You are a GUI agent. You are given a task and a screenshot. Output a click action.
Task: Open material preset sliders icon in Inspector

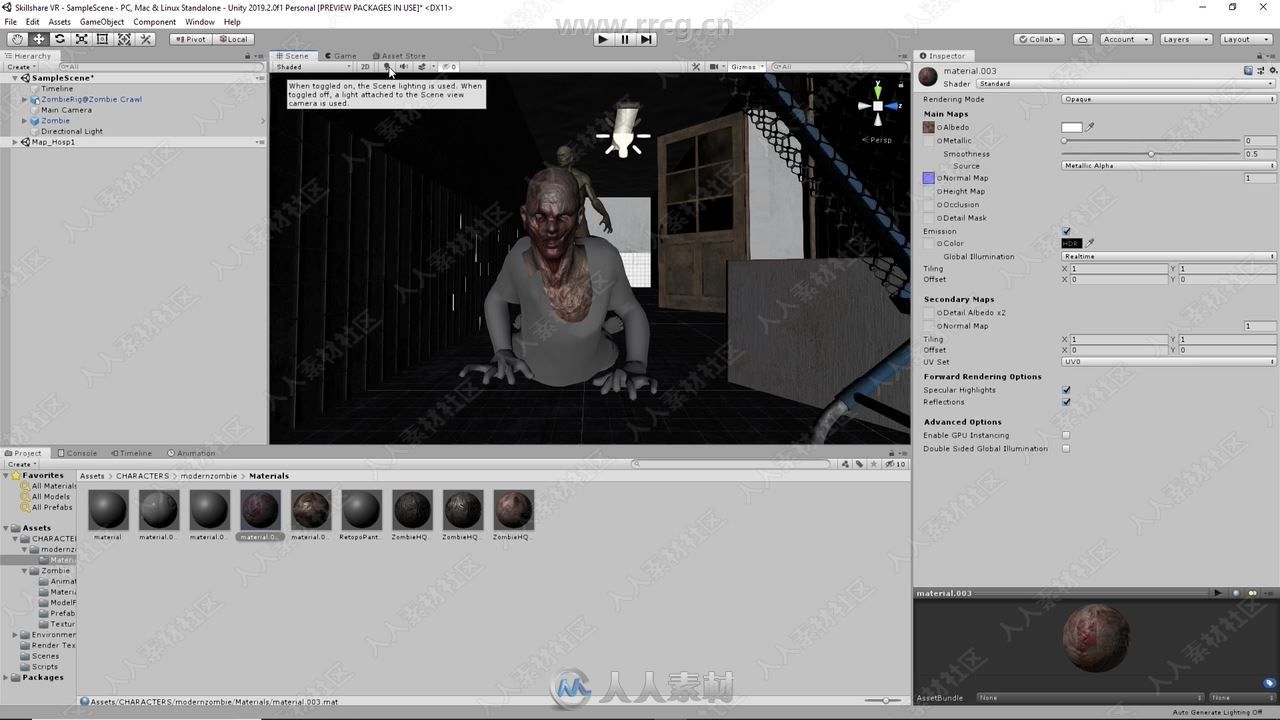tap(1260, 71)
